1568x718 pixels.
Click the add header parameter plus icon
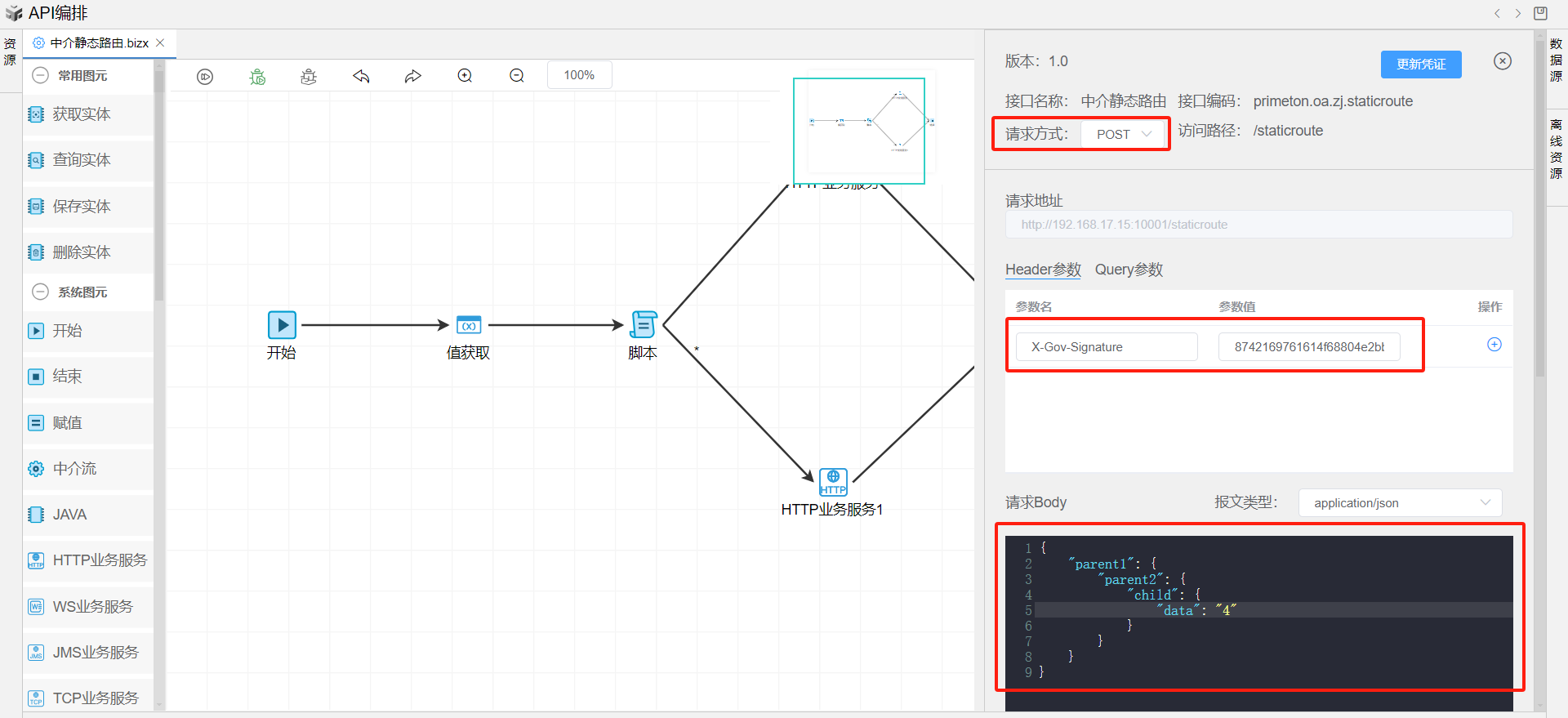(x=1494, y=345)
